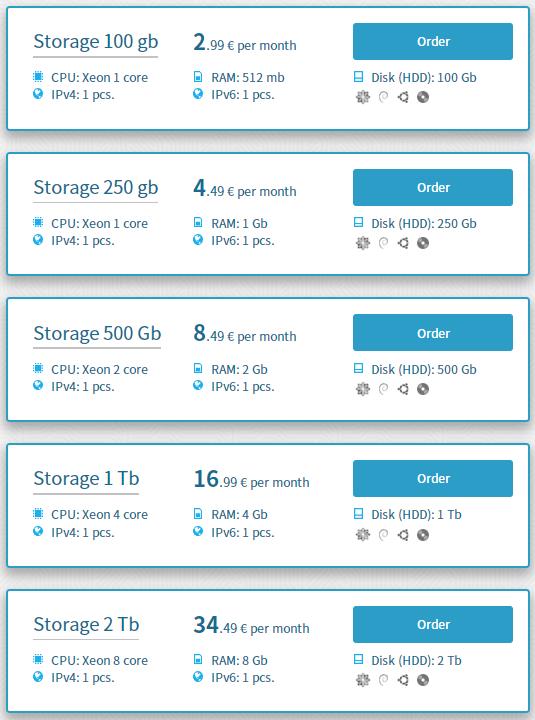Click the Debian swirl icon in Storage 1 Tb plan
This screenshot has height=720, width=535.
pos(383,534)
